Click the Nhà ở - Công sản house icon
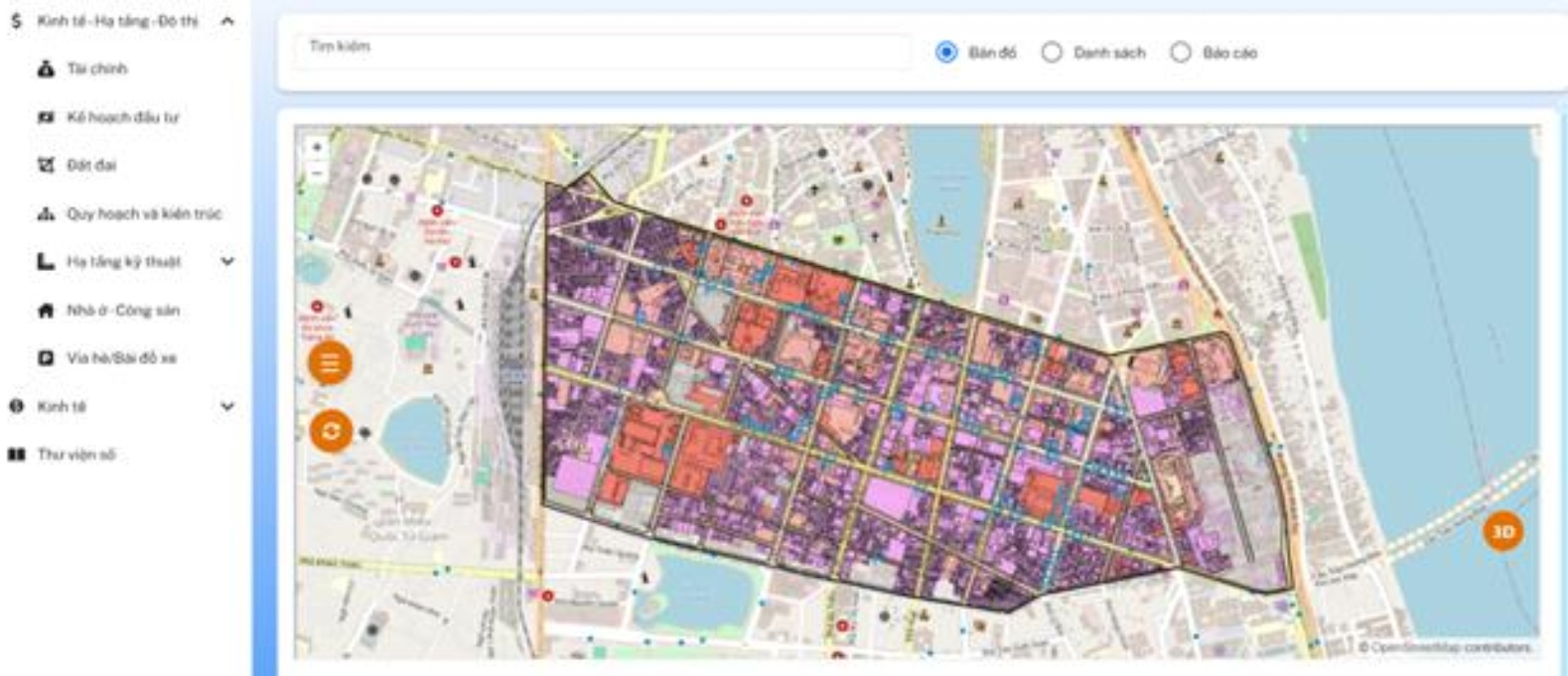This screenshot has height=676, width=1568. pos(46,311)
